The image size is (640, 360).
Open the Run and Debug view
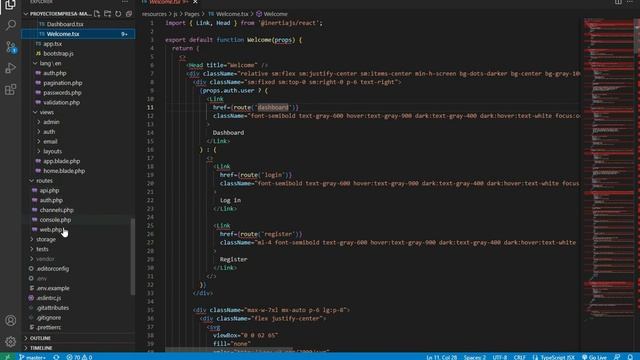[x=11, y=68]
